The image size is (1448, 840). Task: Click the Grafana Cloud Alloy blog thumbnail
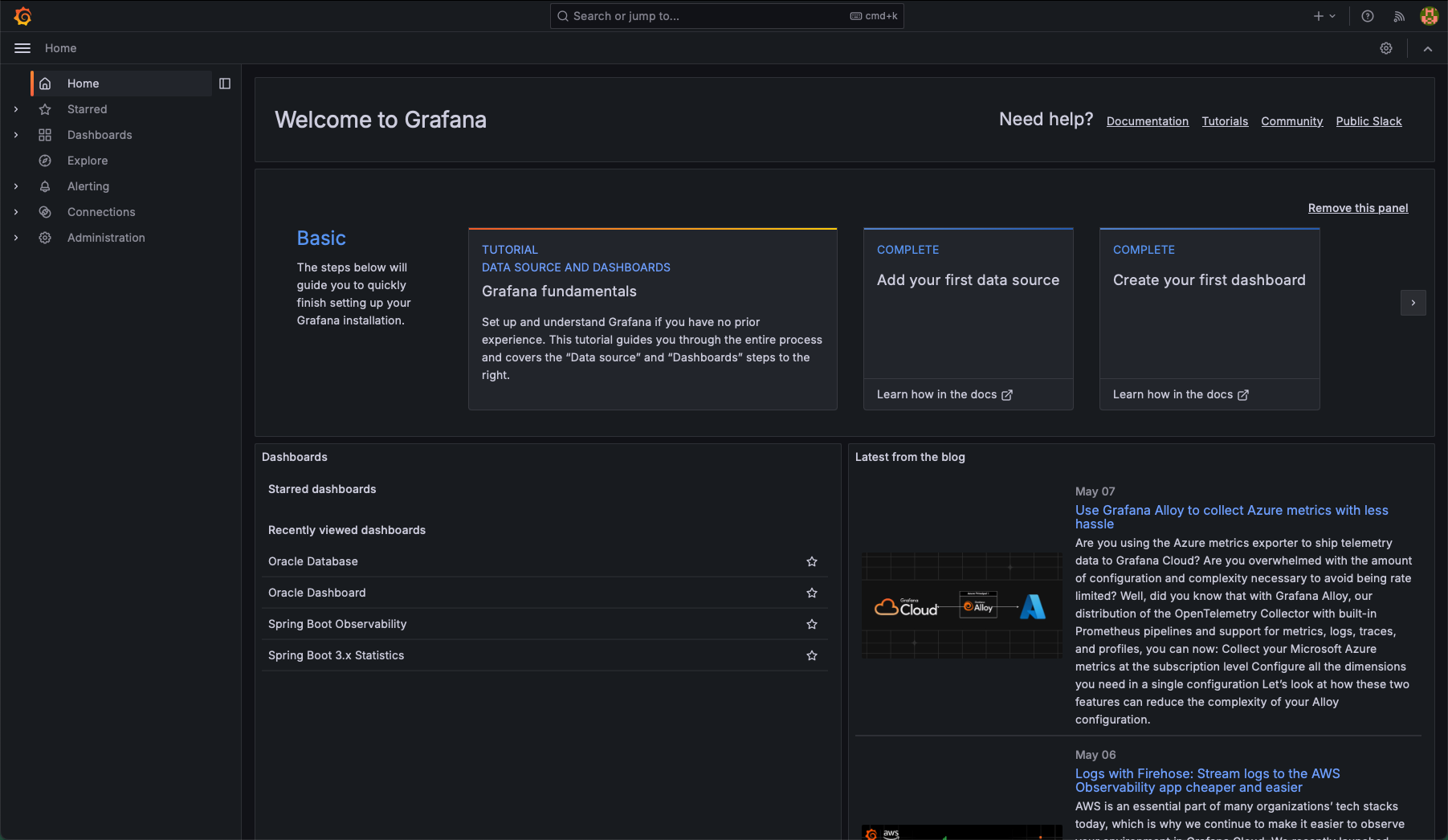(x=962, y=606)
